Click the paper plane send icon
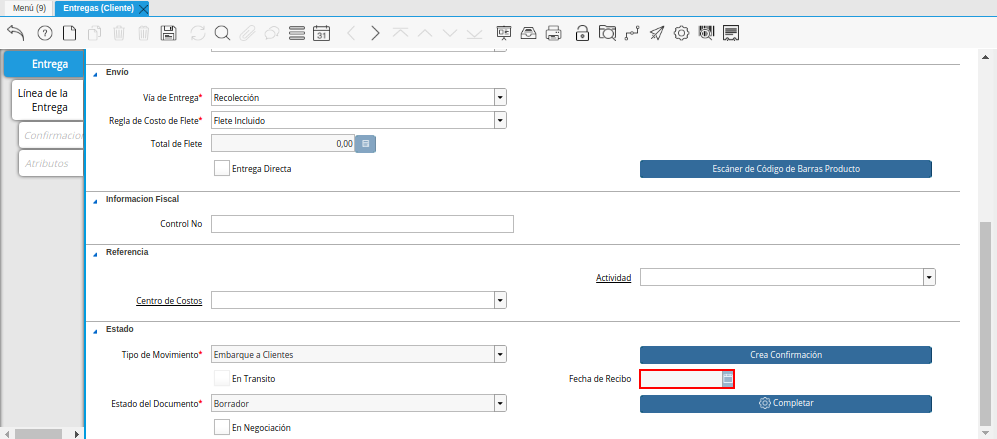Viewport: 997px width, 439px height. 656,33
